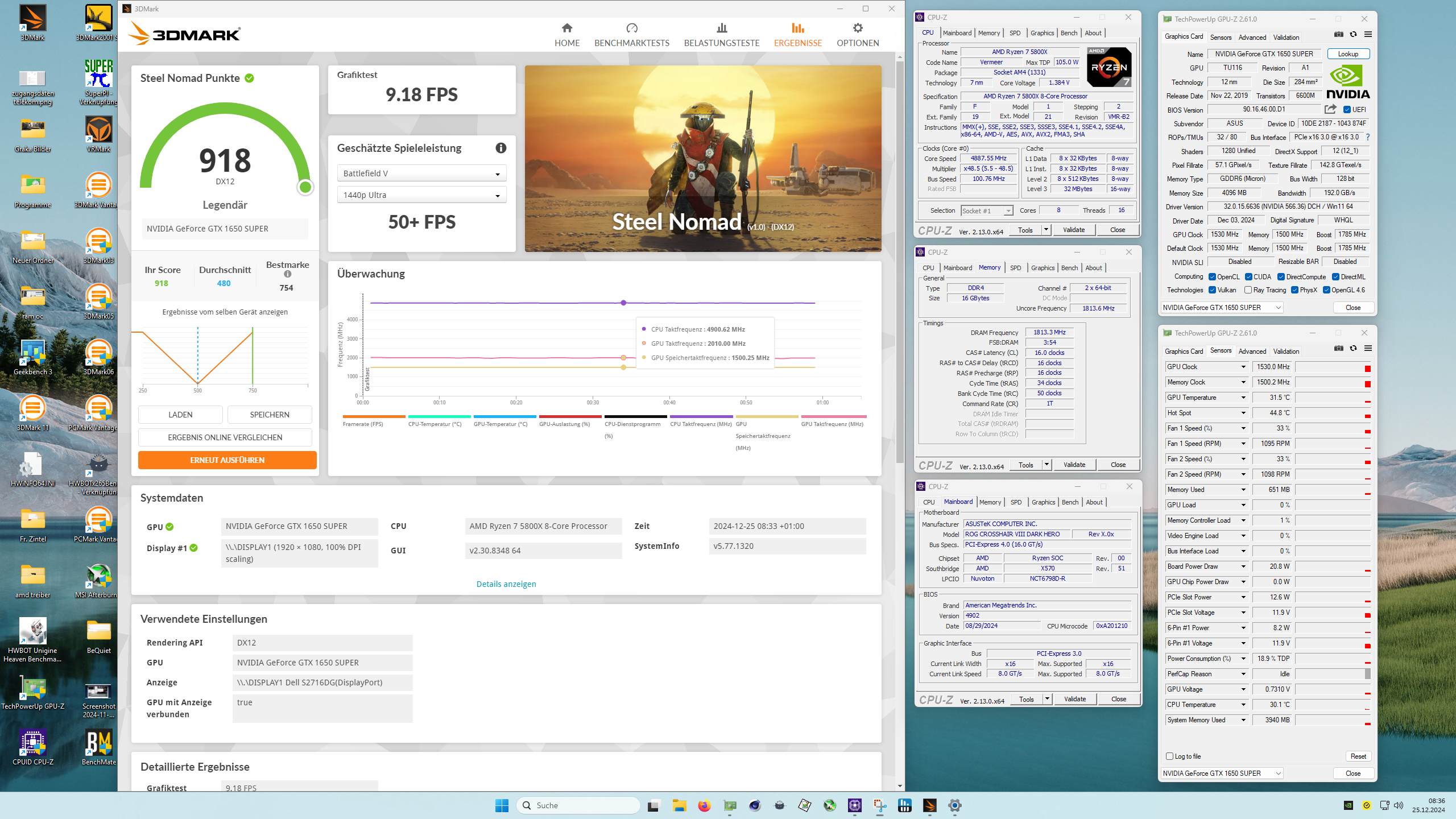Click Details anzeigen link
Viewport: 1456px width, 819px height.
click(506, 584)
